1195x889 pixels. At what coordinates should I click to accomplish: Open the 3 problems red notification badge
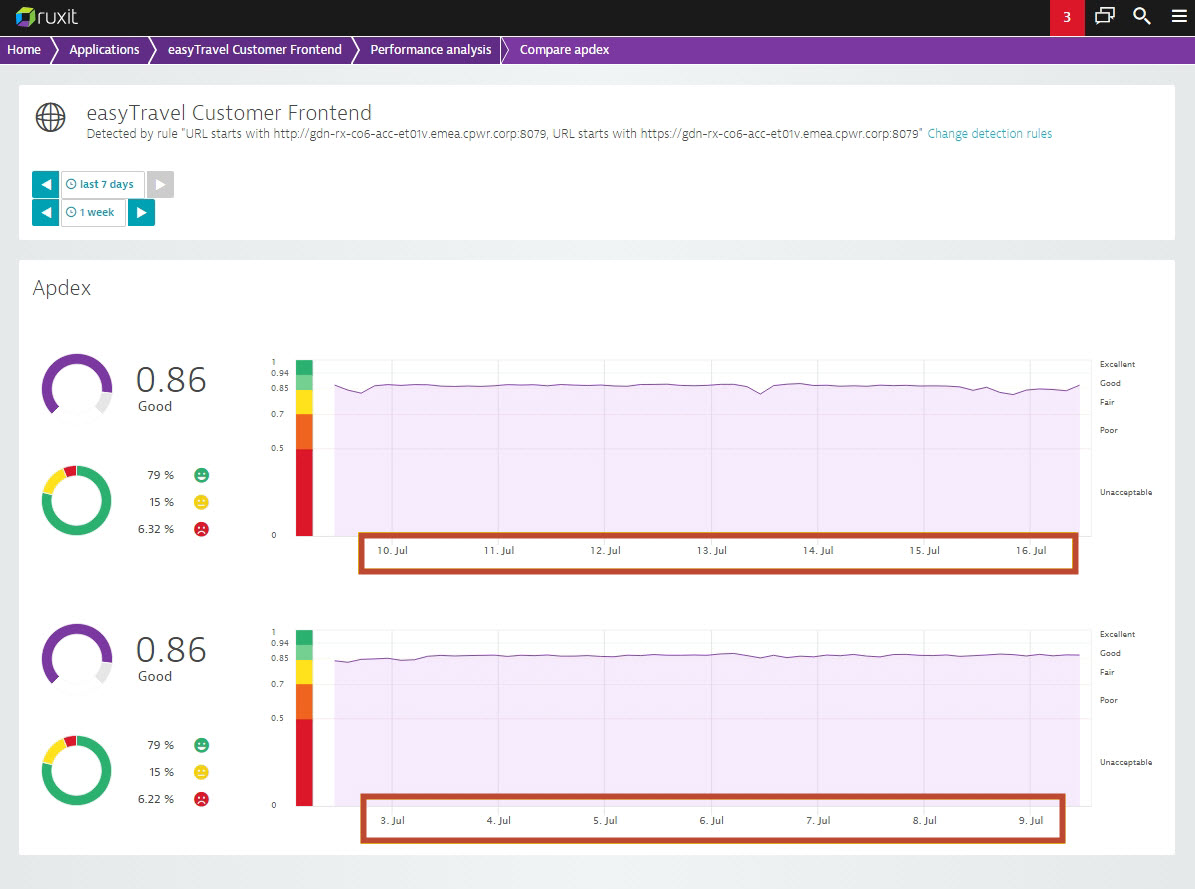[1067, 18]
